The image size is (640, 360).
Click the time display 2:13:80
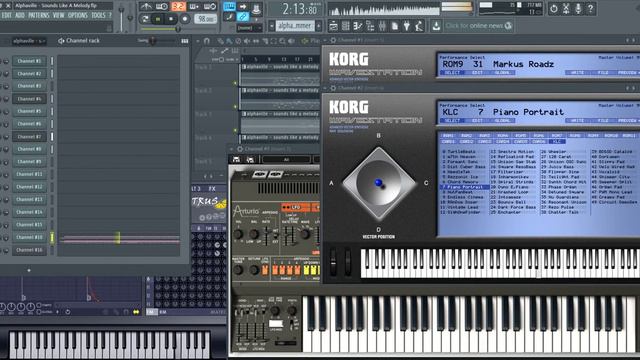tap(300, 9)
